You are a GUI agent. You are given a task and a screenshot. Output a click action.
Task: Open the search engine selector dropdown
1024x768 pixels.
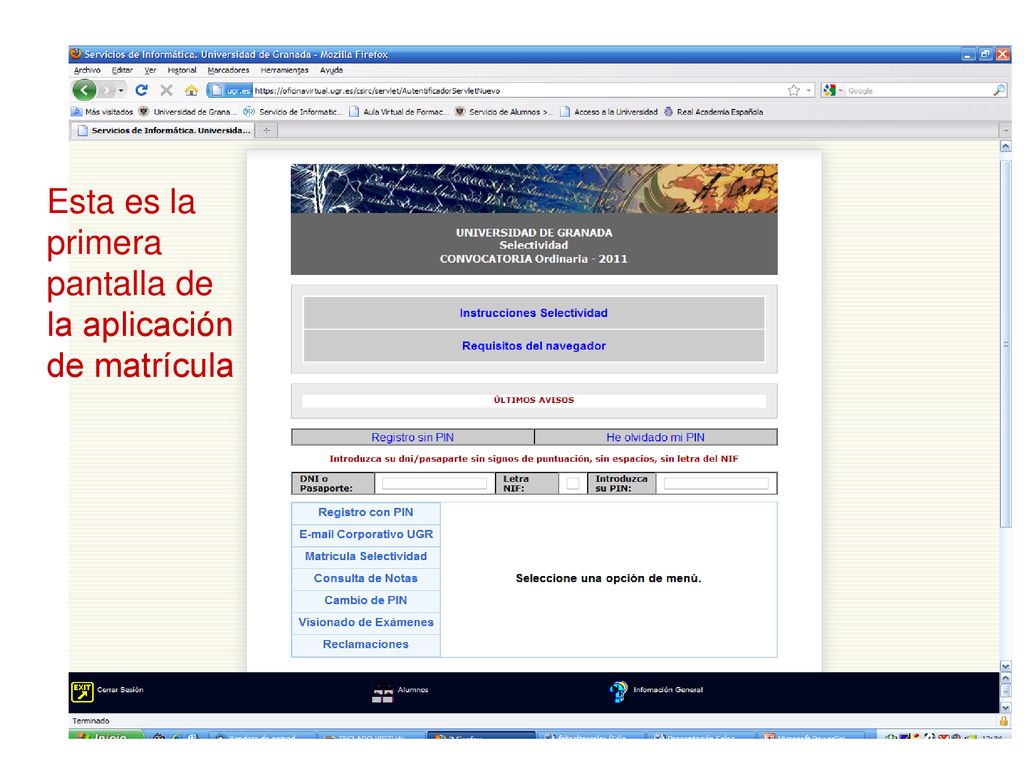coord(840,91)
